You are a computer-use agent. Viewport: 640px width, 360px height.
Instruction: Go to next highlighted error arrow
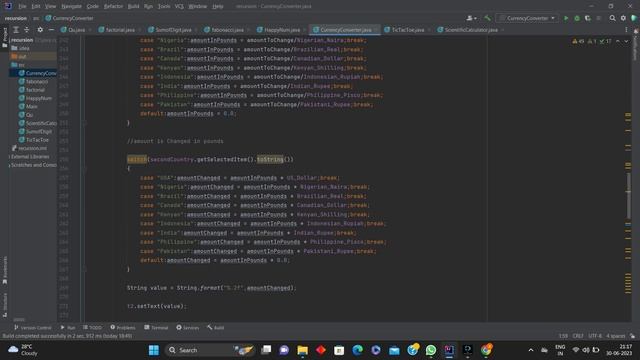coord(626,41)
